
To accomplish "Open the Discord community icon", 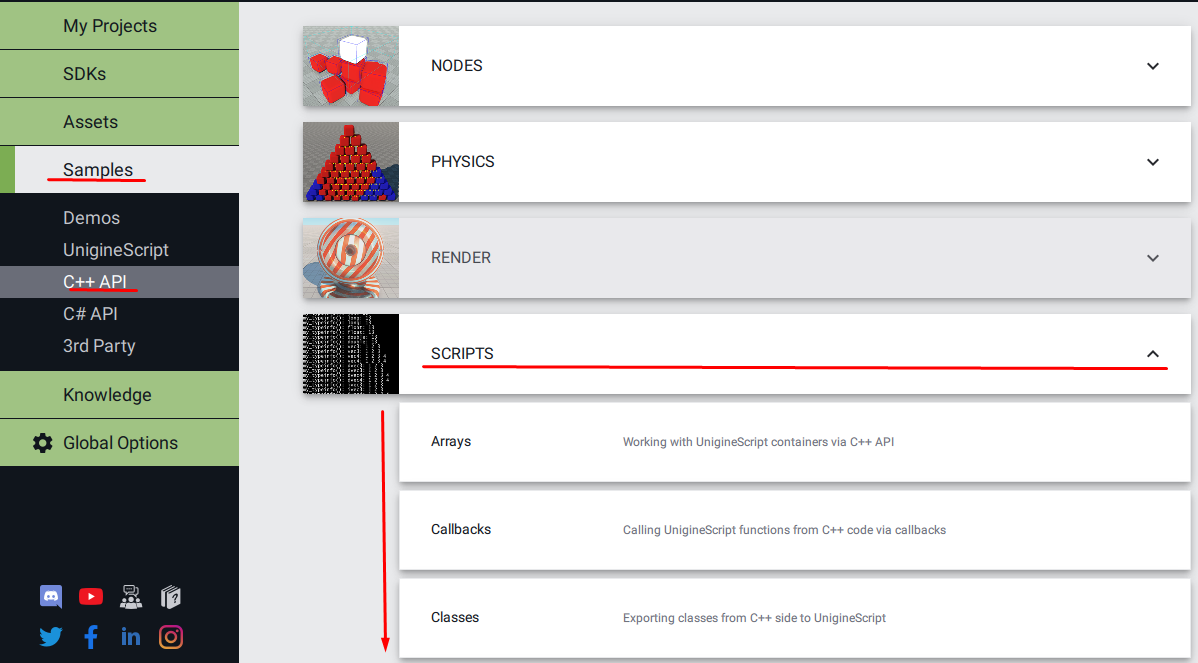I will 50,596.
